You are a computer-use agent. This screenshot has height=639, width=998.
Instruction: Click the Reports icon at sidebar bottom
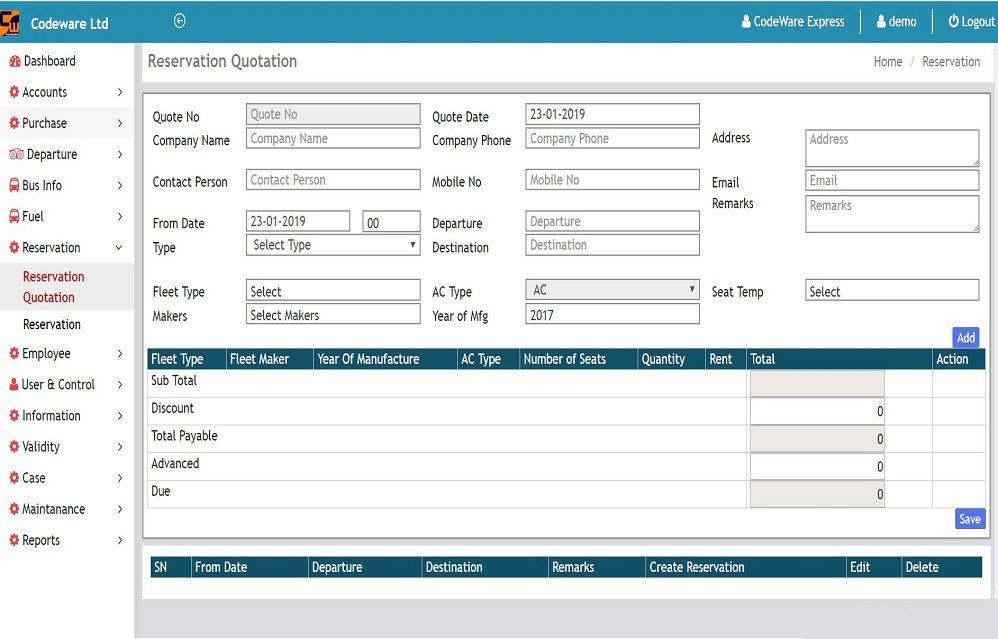coord(14,540)
